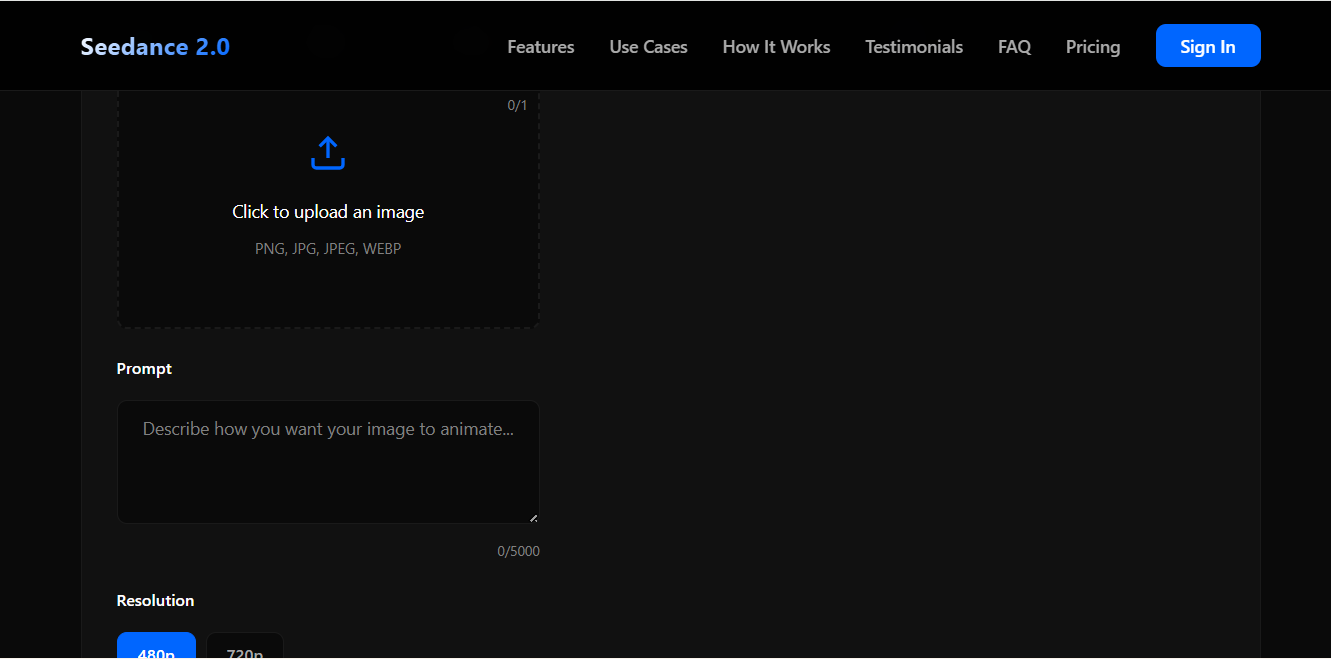Screen dimensions: 1331x659
Task: Click the empty preview area right of the prompt
Action: click(x=900, y=380)
